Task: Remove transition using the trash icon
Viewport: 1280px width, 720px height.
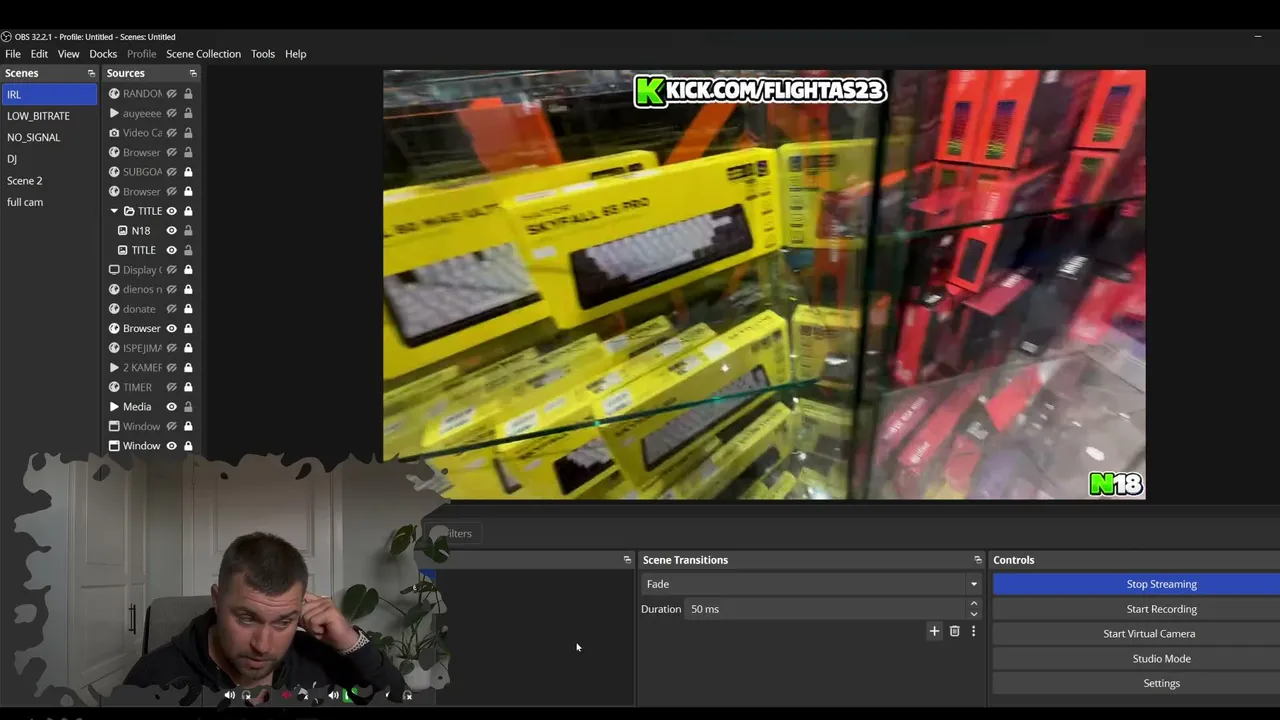Action: coord(954,631)
